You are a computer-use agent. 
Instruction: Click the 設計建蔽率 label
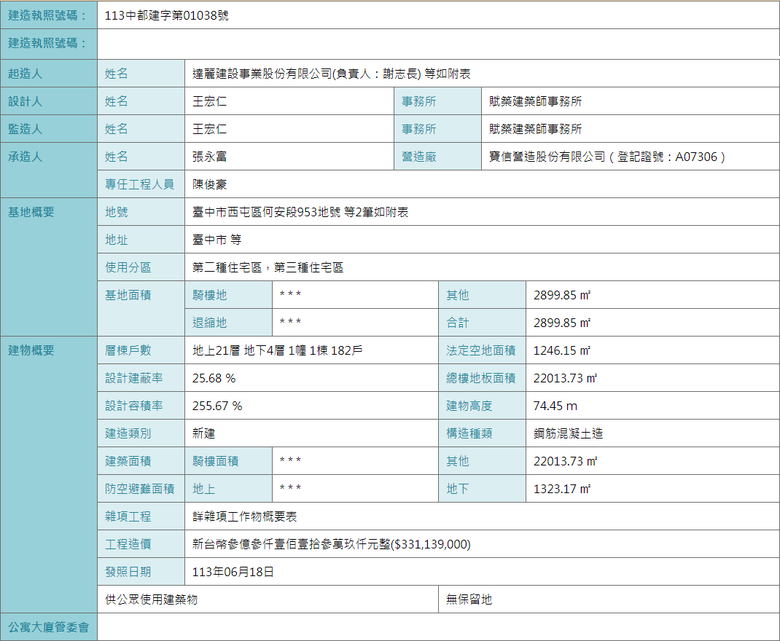point(134,378)
